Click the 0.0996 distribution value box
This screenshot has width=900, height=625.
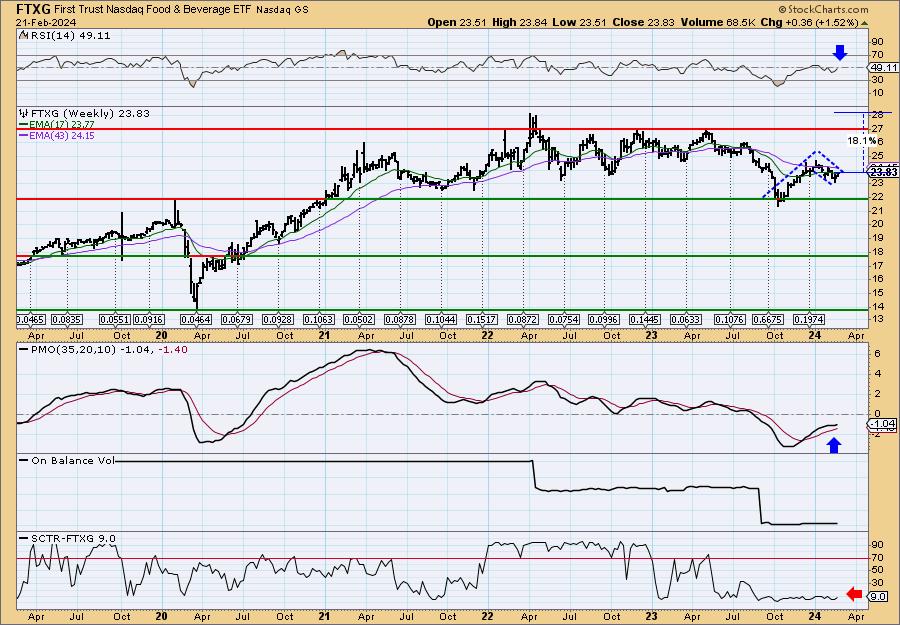click(605, 319)
